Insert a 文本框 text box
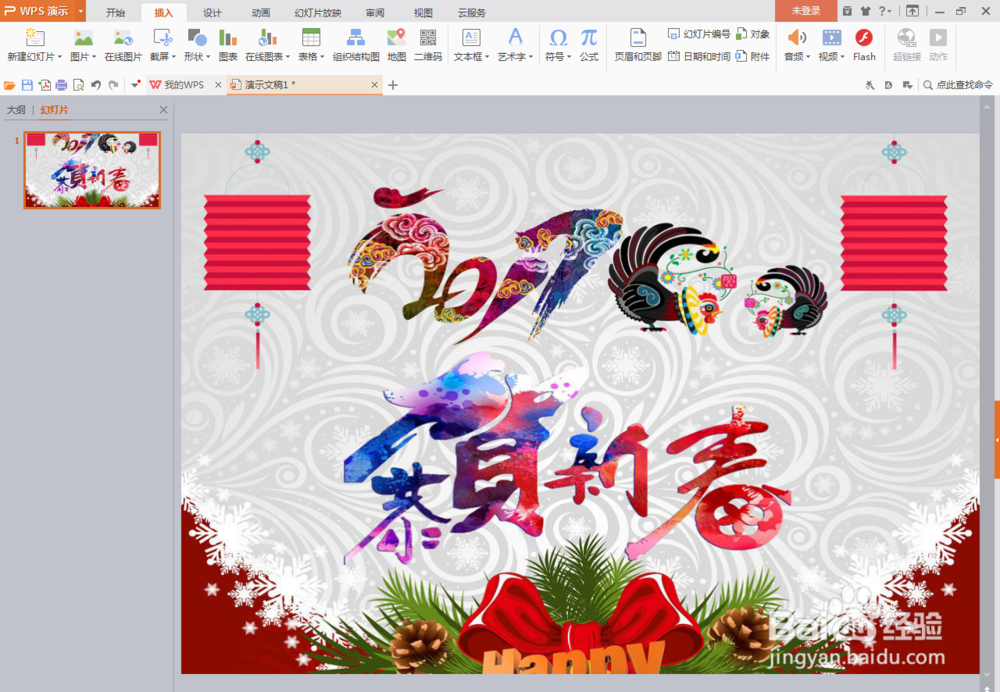1000x692 pixels. (x=471, y=38)
